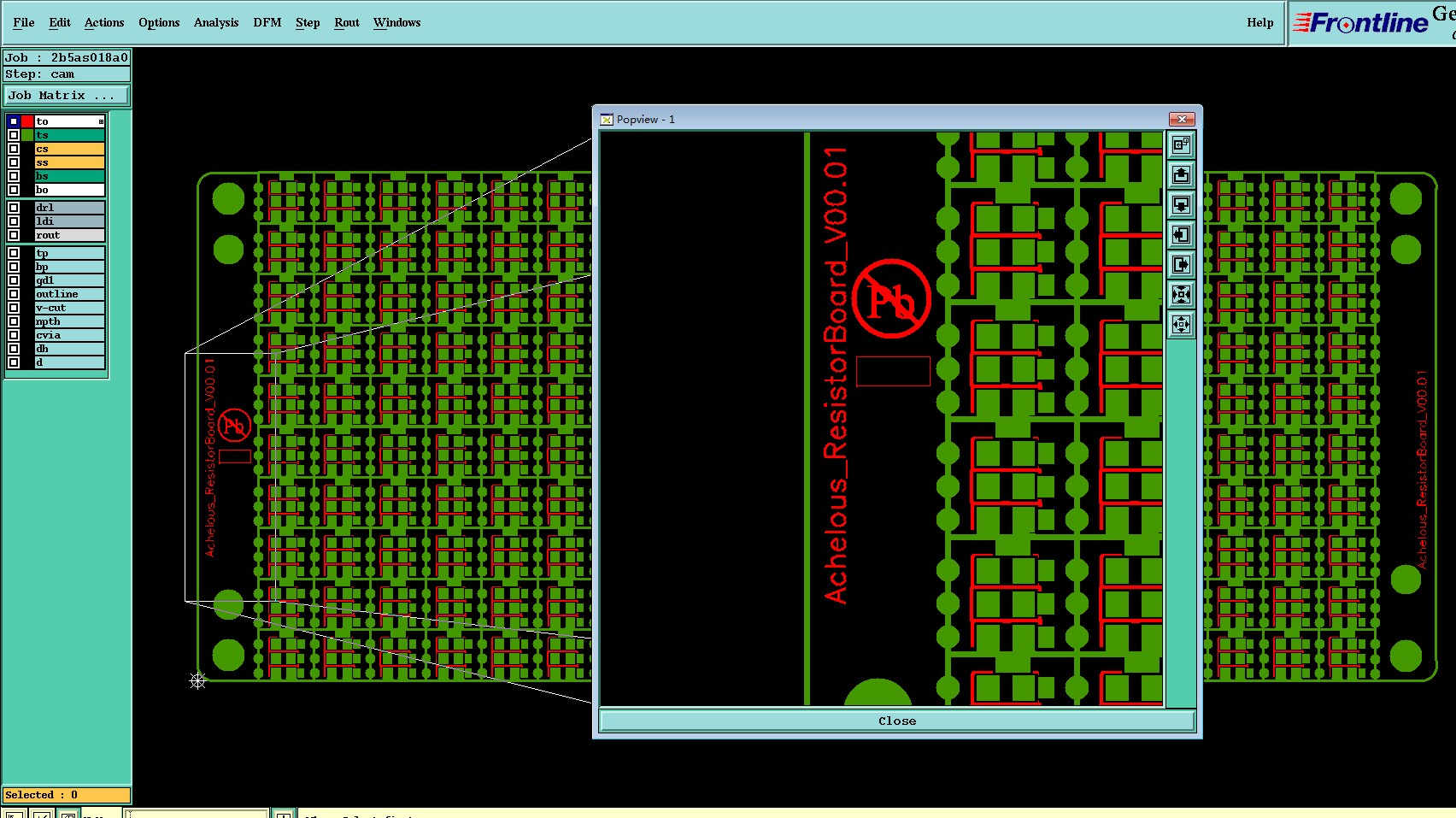Viewport: 1456px width, 818px height.
Task: Select the 'outline' layer name
Action: [69, 294]
